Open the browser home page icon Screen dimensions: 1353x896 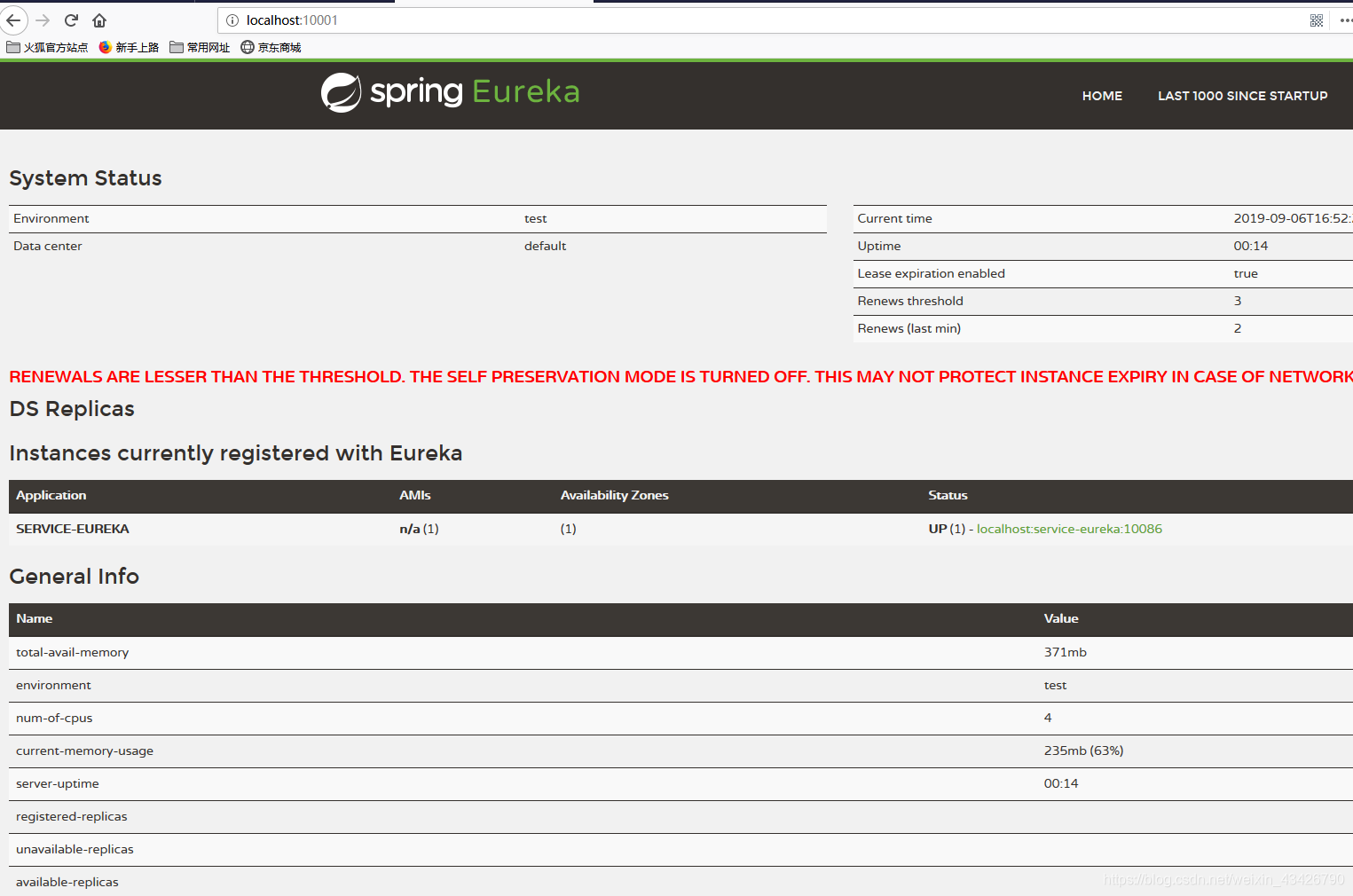coord(99,20)
